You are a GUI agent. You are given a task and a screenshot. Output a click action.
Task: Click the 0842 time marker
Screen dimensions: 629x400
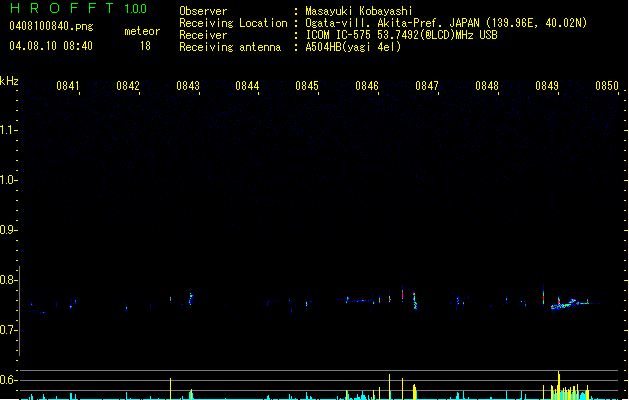128,86
